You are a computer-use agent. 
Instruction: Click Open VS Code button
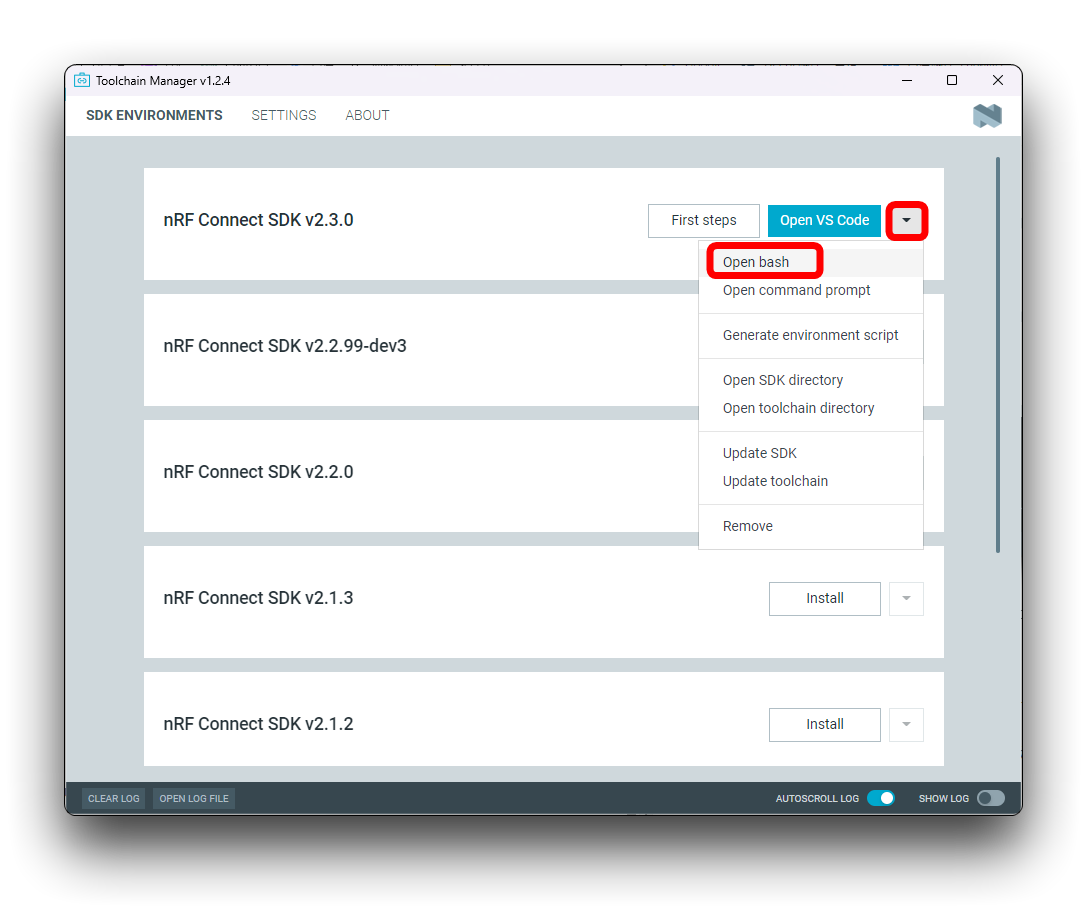coord(824,220)
